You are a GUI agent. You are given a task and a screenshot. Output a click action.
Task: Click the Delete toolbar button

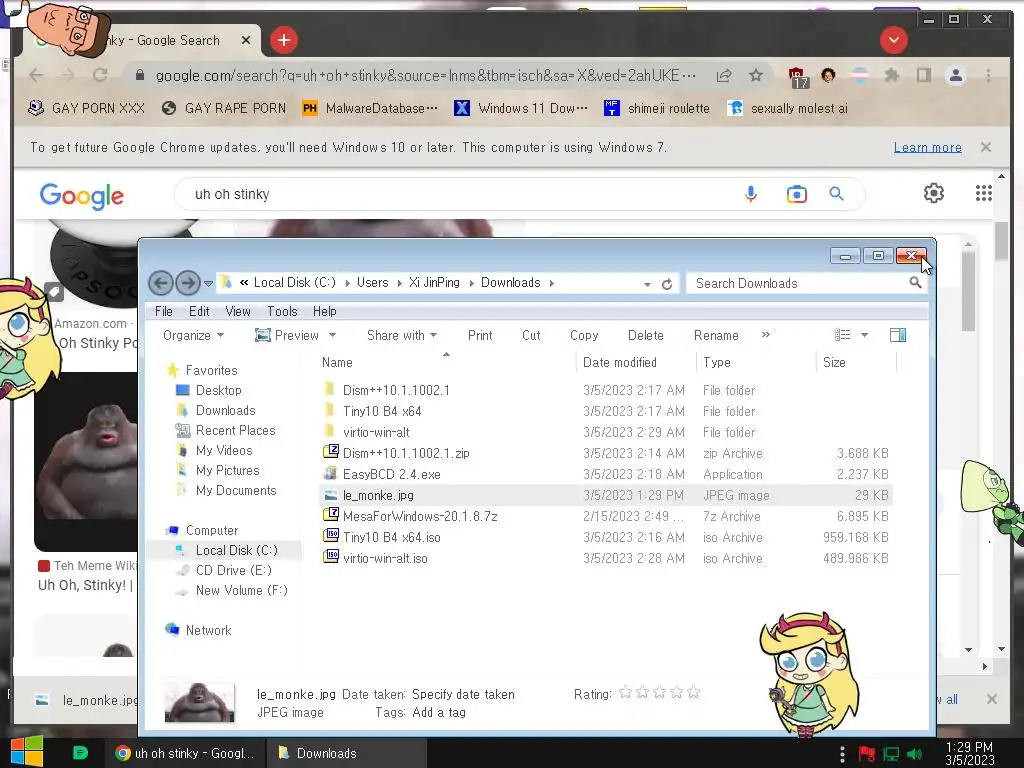[x=646, y=335]
